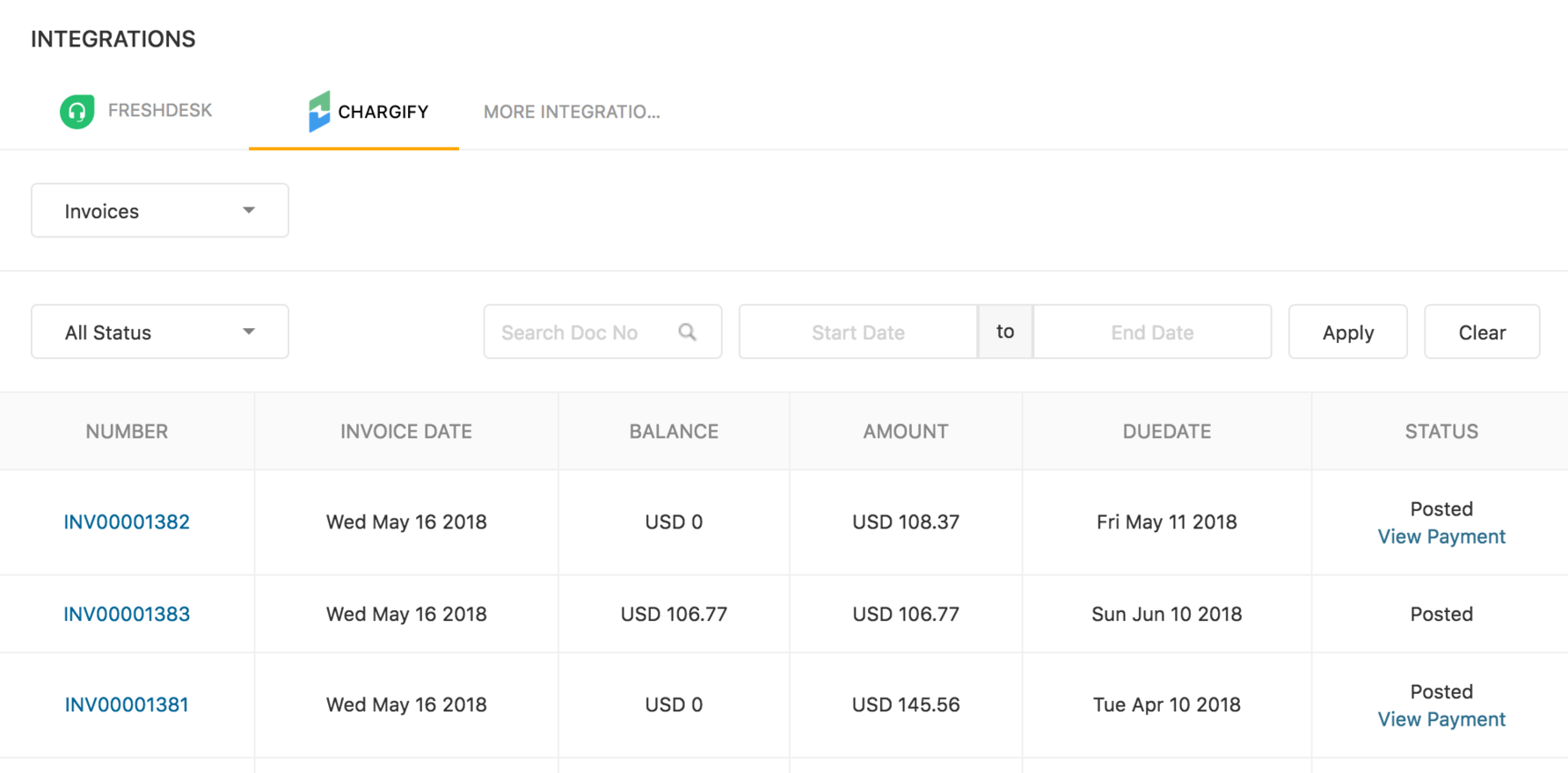Click the search magnifier icon

click(687, 332)
